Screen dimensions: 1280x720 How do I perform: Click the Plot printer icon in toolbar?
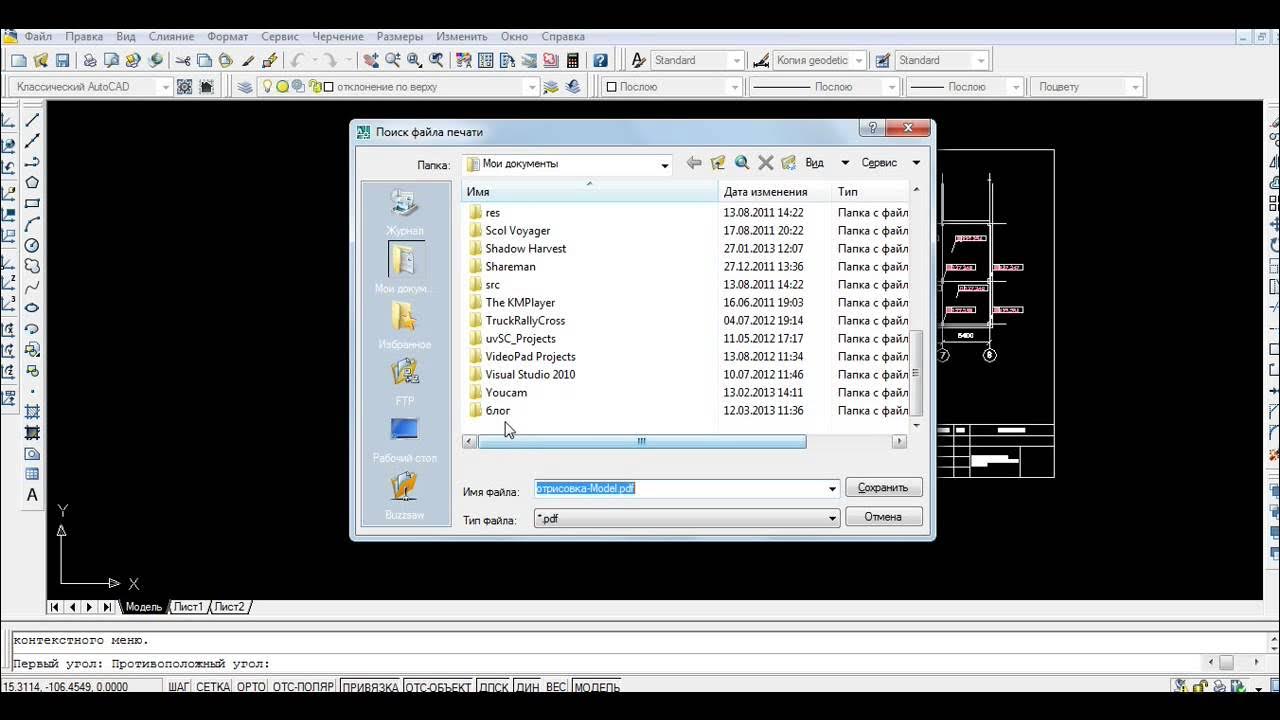pos(90,61)
